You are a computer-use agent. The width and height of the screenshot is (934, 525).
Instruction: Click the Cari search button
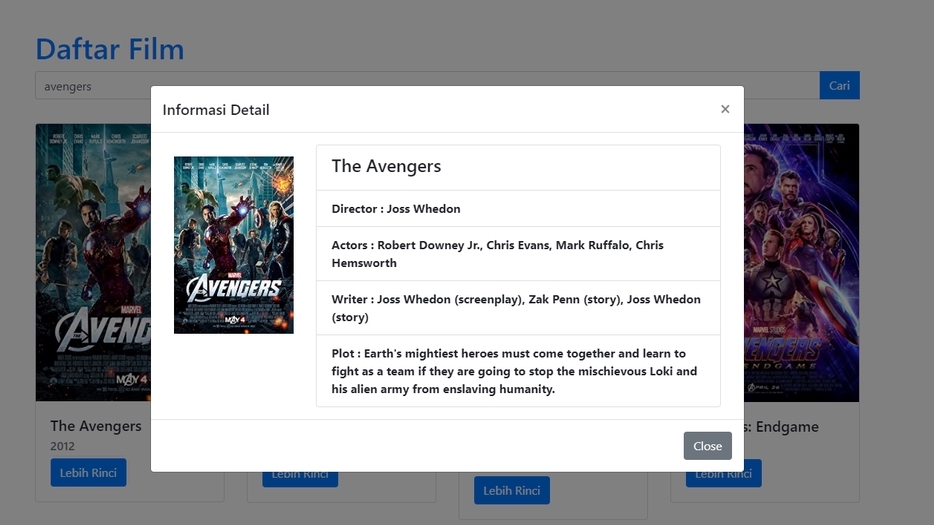point(839,85)
